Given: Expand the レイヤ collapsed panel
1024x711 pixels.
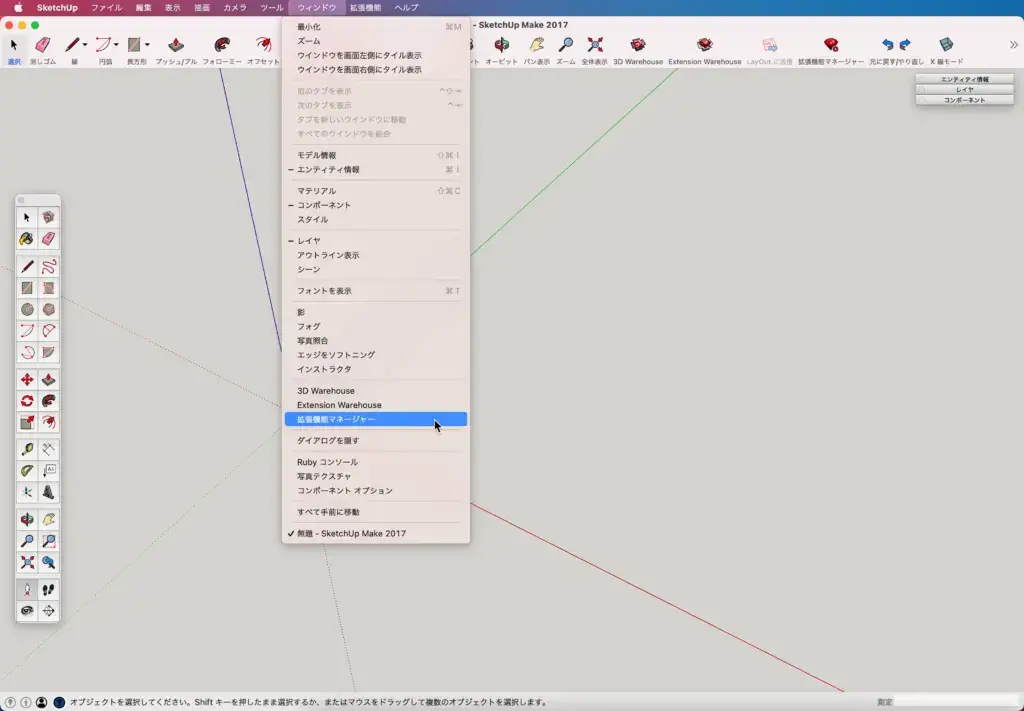Looking at the screenshot, I should (965, 89).
